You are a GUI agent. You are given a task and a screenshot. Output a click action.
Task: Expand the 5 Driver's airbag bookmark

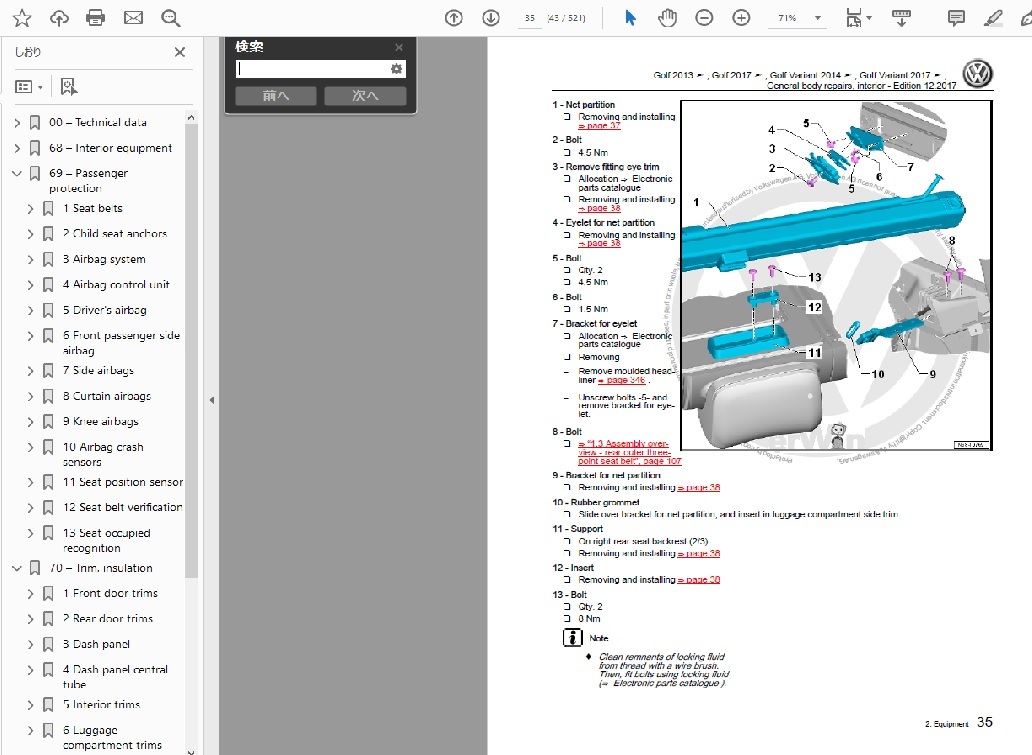(x=30, y=311)
